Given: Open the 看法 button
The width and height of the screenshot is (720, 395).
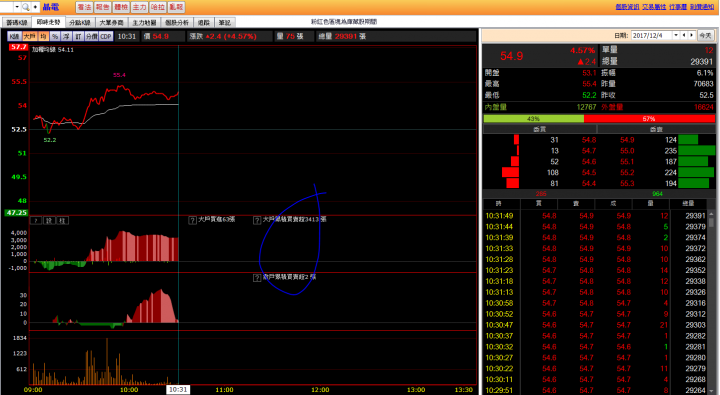Looking at the screenshot, I should [84, 7].
